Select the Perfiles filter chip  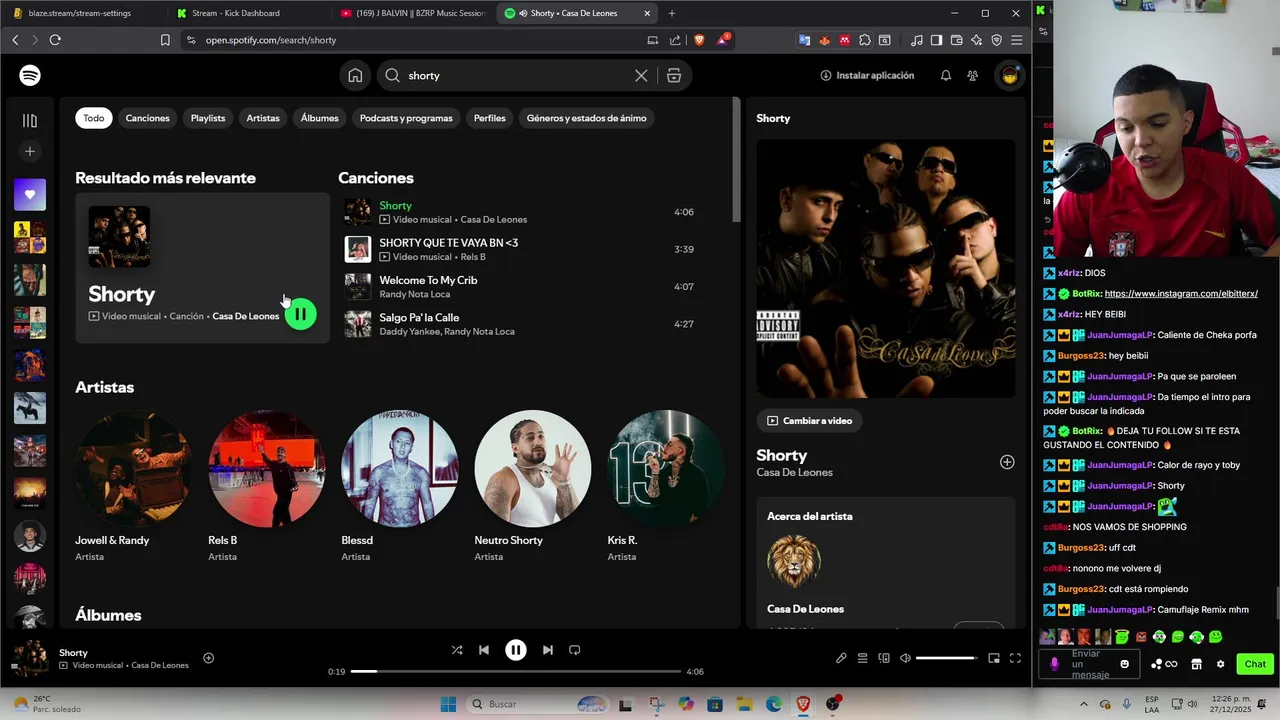490,118
